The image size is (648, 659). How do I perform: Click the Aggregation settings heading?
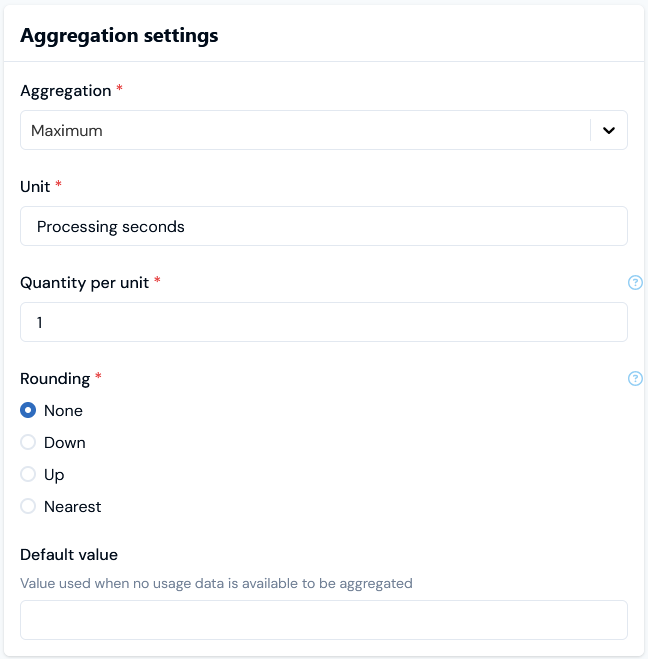point(119,36)
